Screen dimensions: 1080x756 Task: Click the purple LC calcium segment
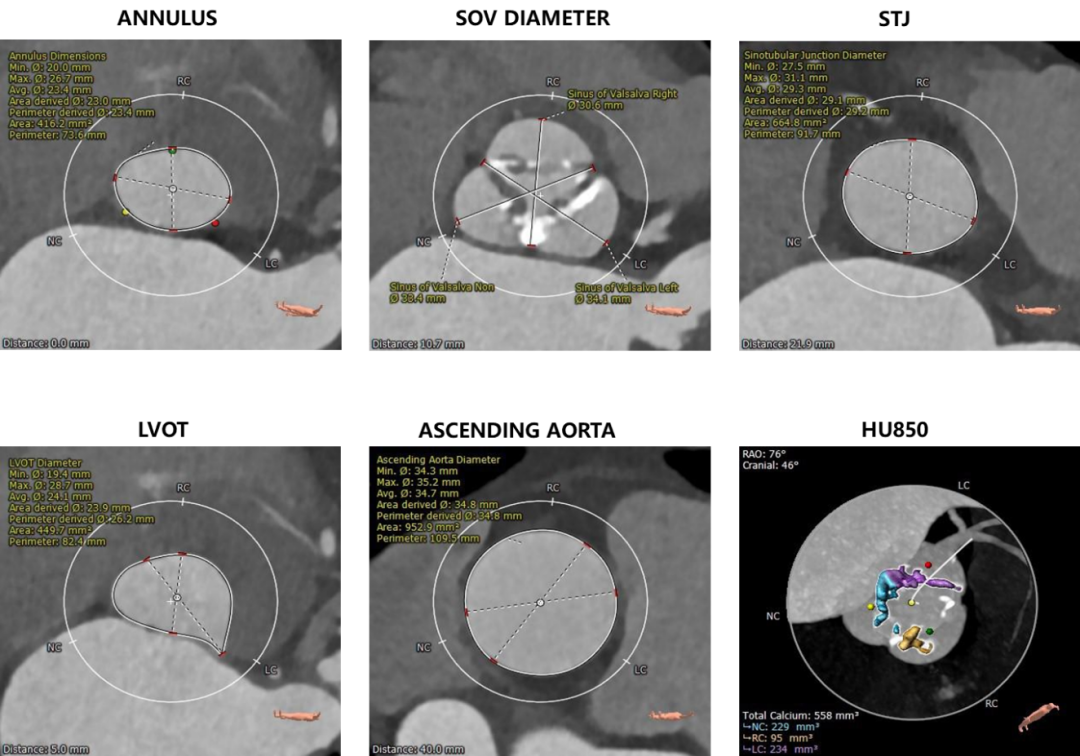point(933,580)
